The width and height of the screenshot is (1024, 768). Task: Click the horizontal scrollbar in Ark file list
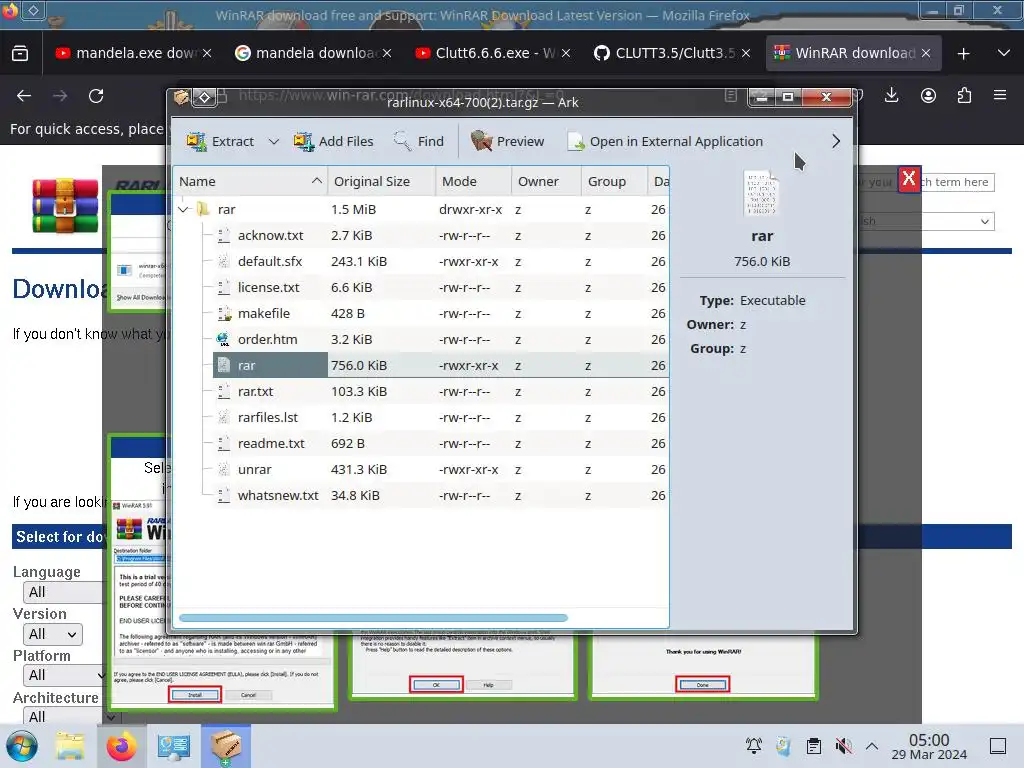(373, 618)
